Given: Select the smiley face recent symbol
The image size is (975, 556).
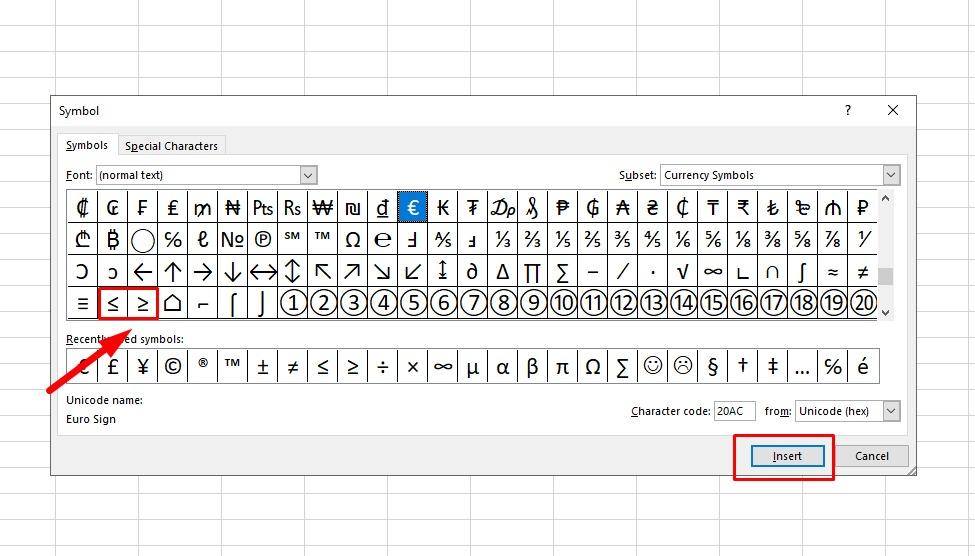Looking at the screenshot, I should point(652,366).
